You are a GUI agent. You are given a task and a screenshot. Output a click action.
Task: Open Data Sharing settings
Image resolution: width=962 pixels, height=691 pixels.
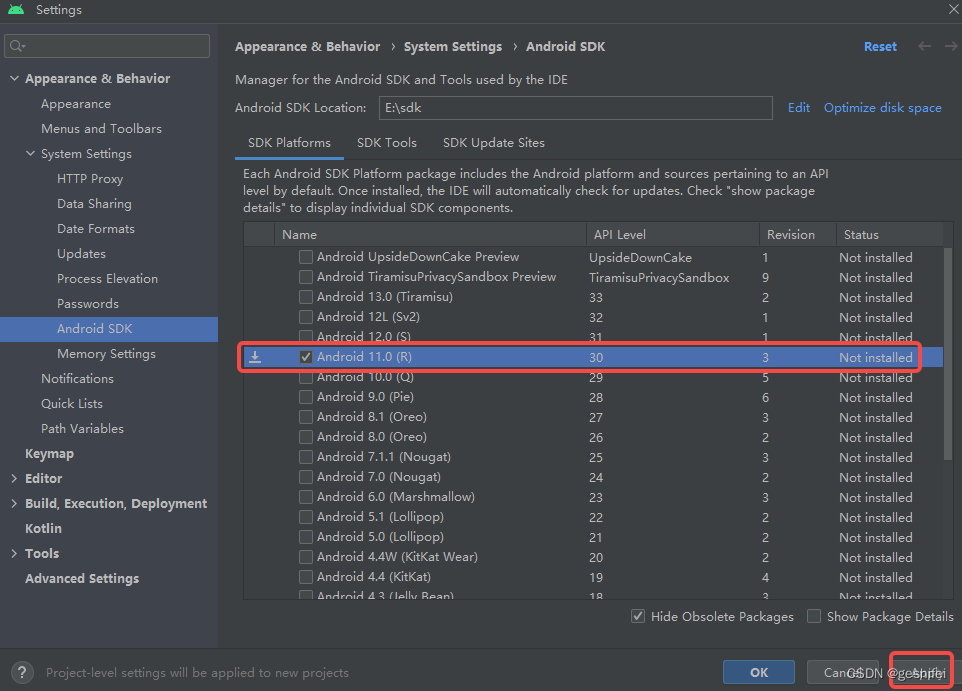coord(94,204)
